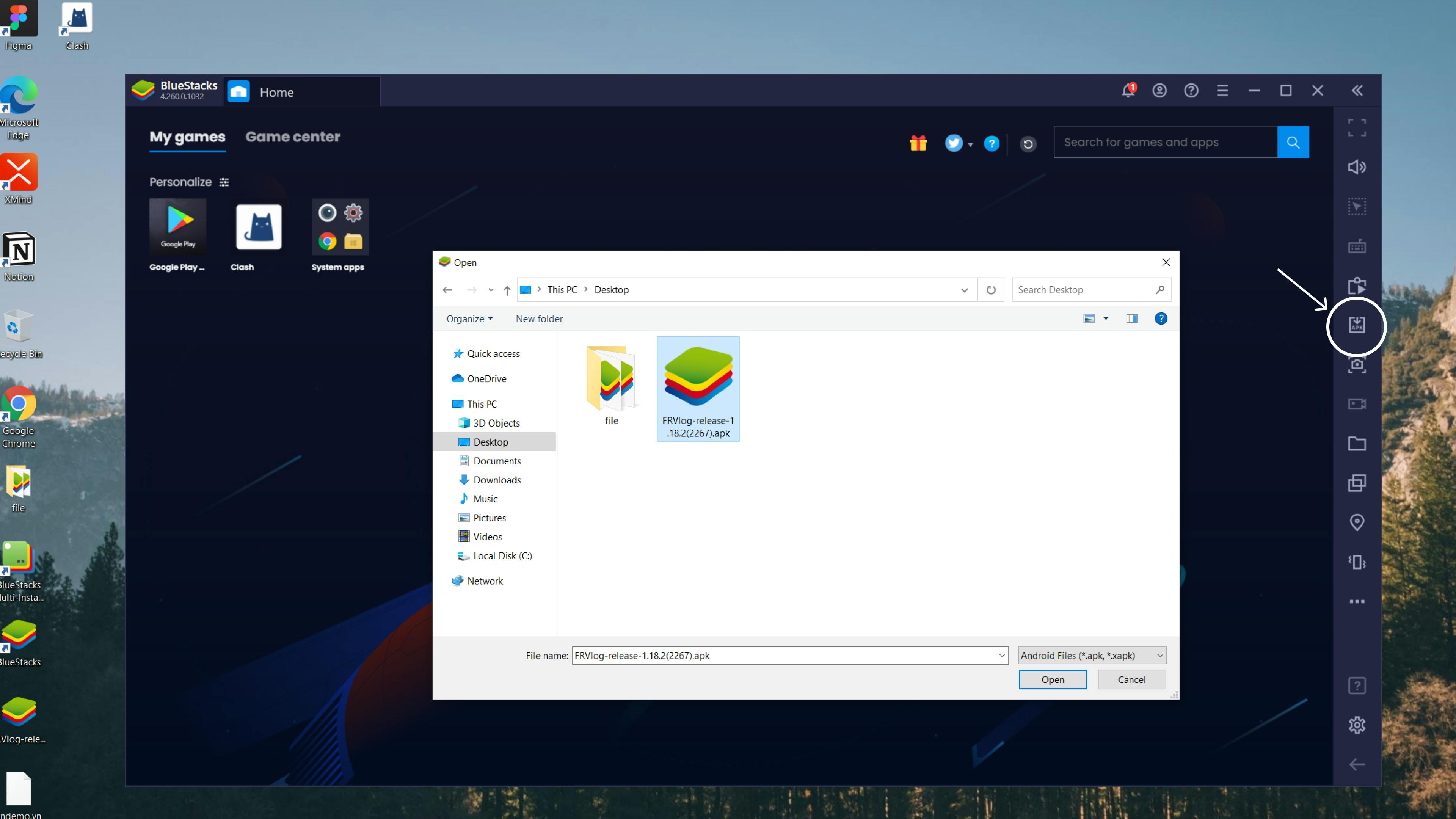Screen dimensions: 1456x819
Task: Open BlueStacks settings gear icon
Action: [1357, 725]
